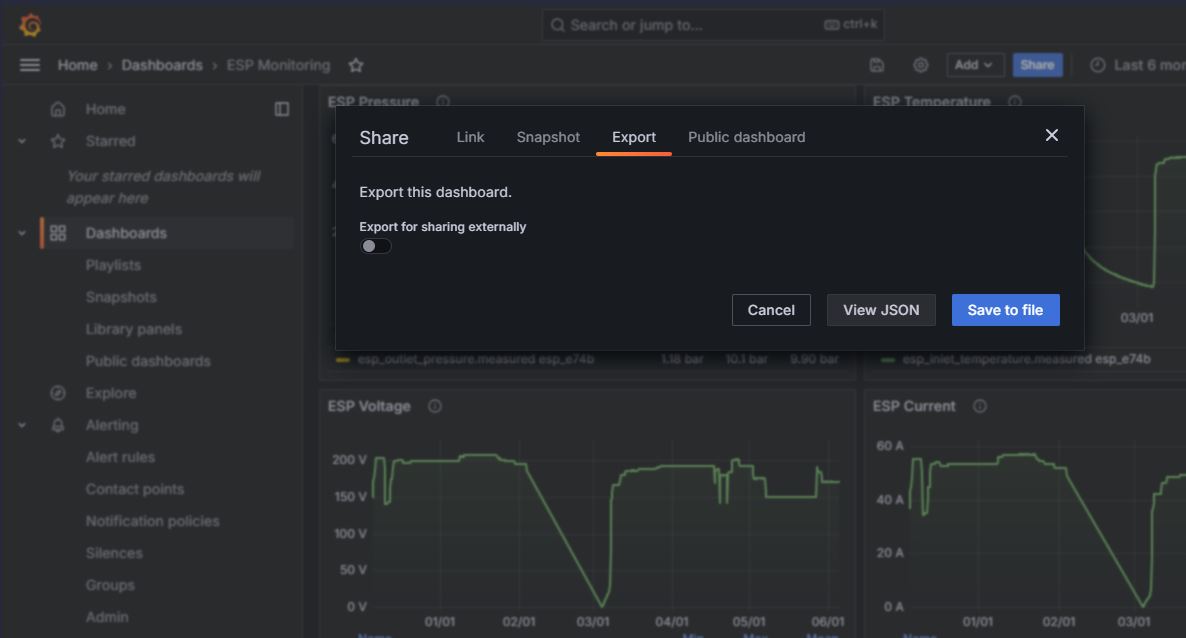Switch to the Snapshot tab
The height and width of the screenshot is (638, 1186).
point(548,137)
